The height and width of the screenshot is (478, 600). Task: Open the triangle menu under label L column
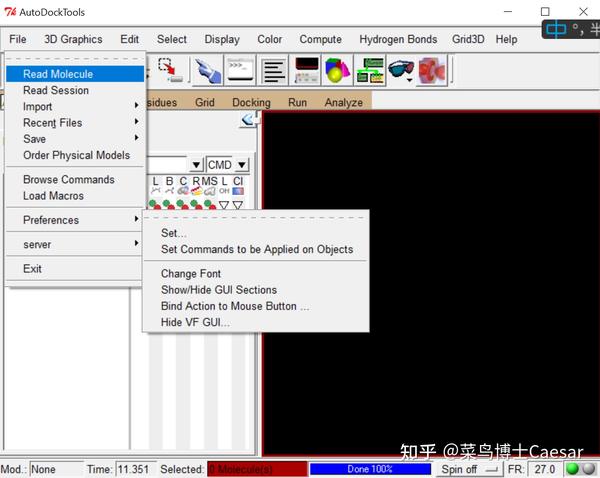coord(224,205)
